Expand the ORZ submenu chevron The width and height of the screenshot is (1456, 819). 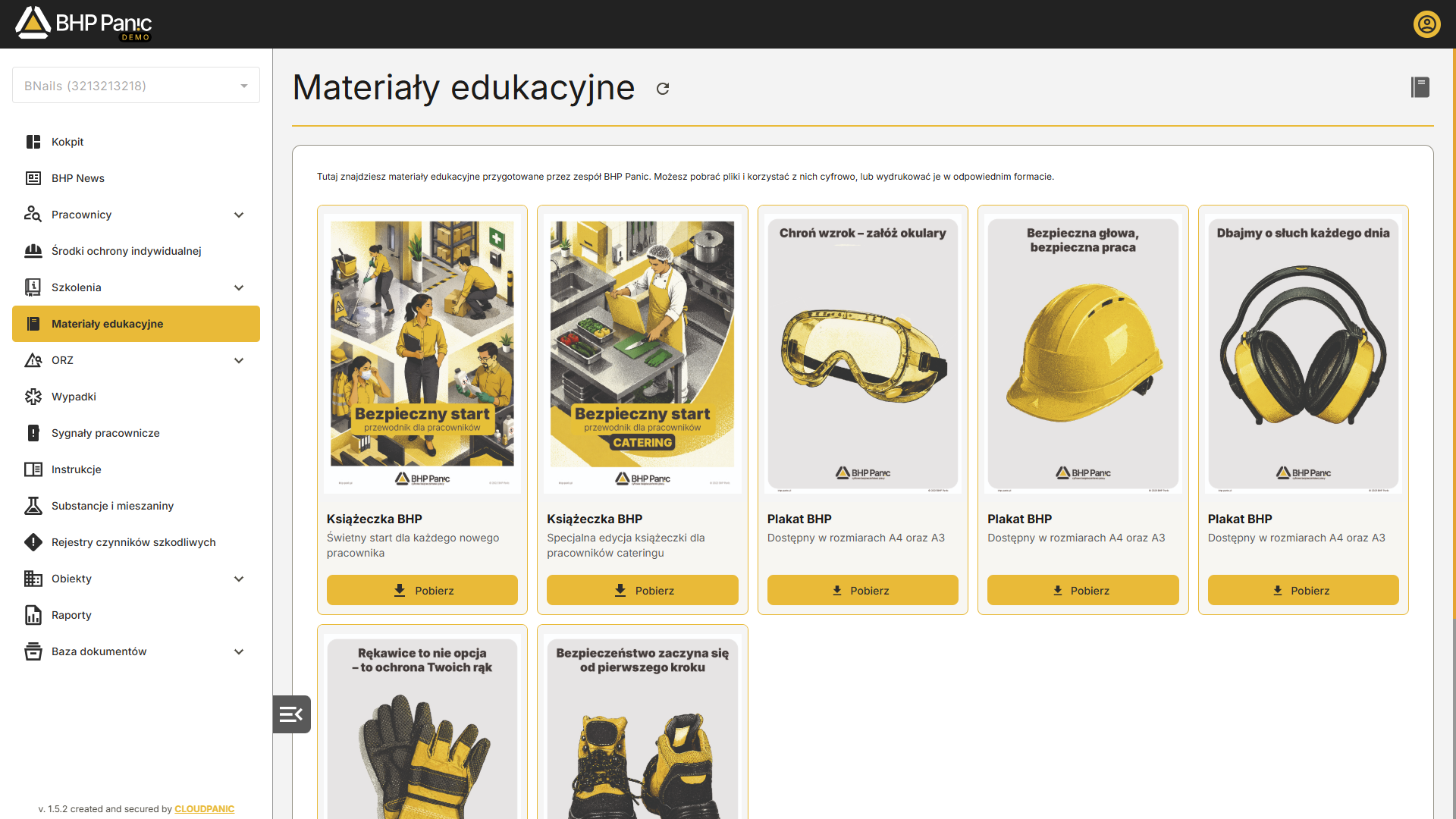[x=239, y=360]
